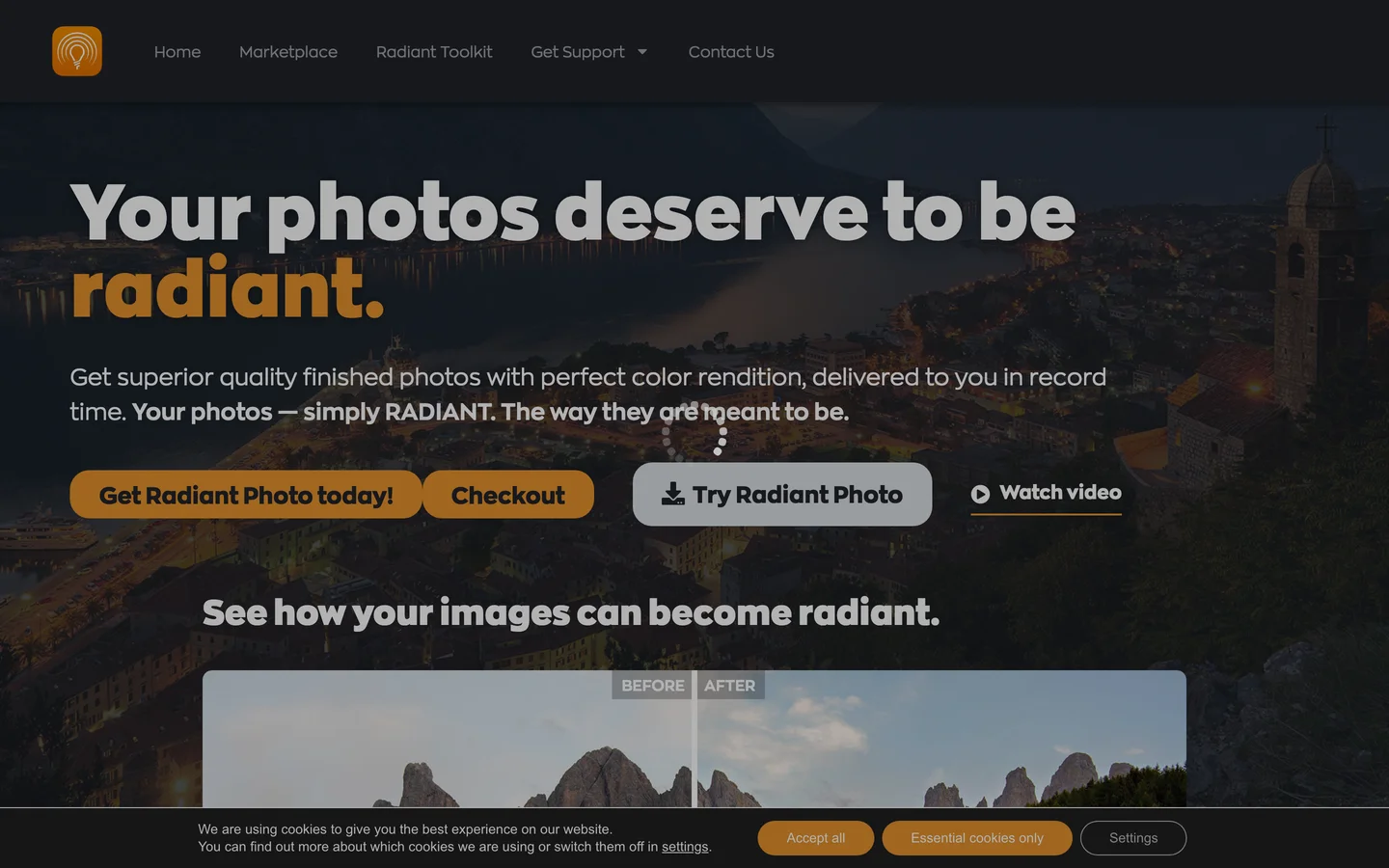The image size is (1389, 868).
Task: Open the Get Support menu item
Action: [x=578, y=52]
